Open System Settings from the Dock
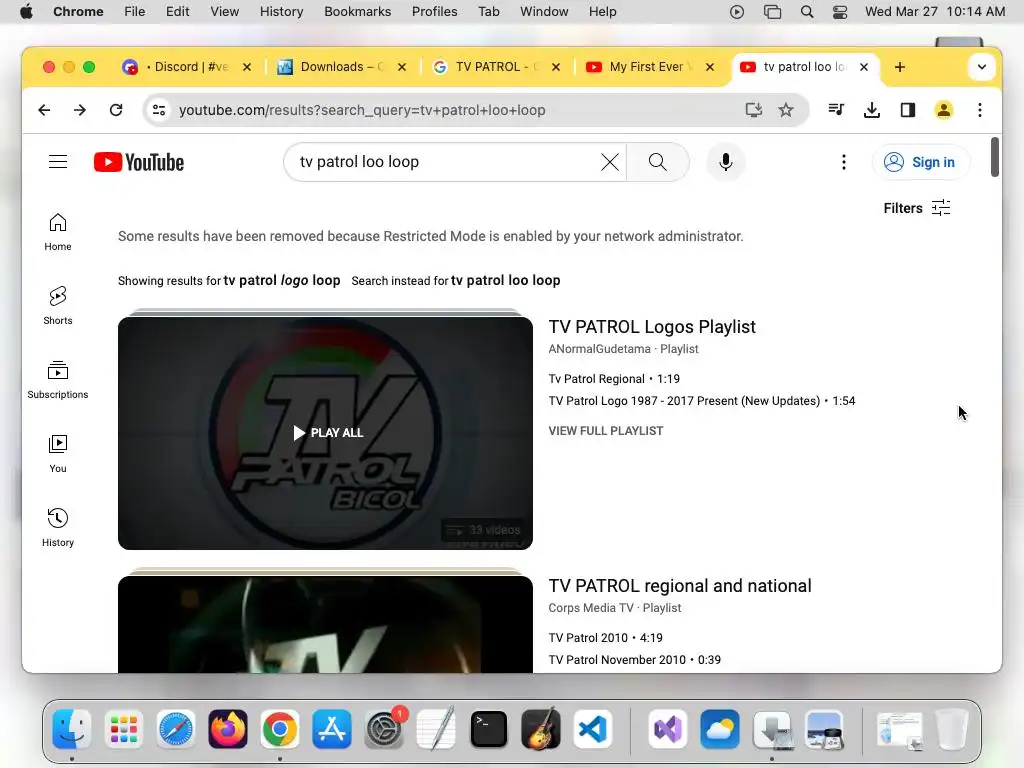Screen dimensions: 1024x768 click(384, 729)
